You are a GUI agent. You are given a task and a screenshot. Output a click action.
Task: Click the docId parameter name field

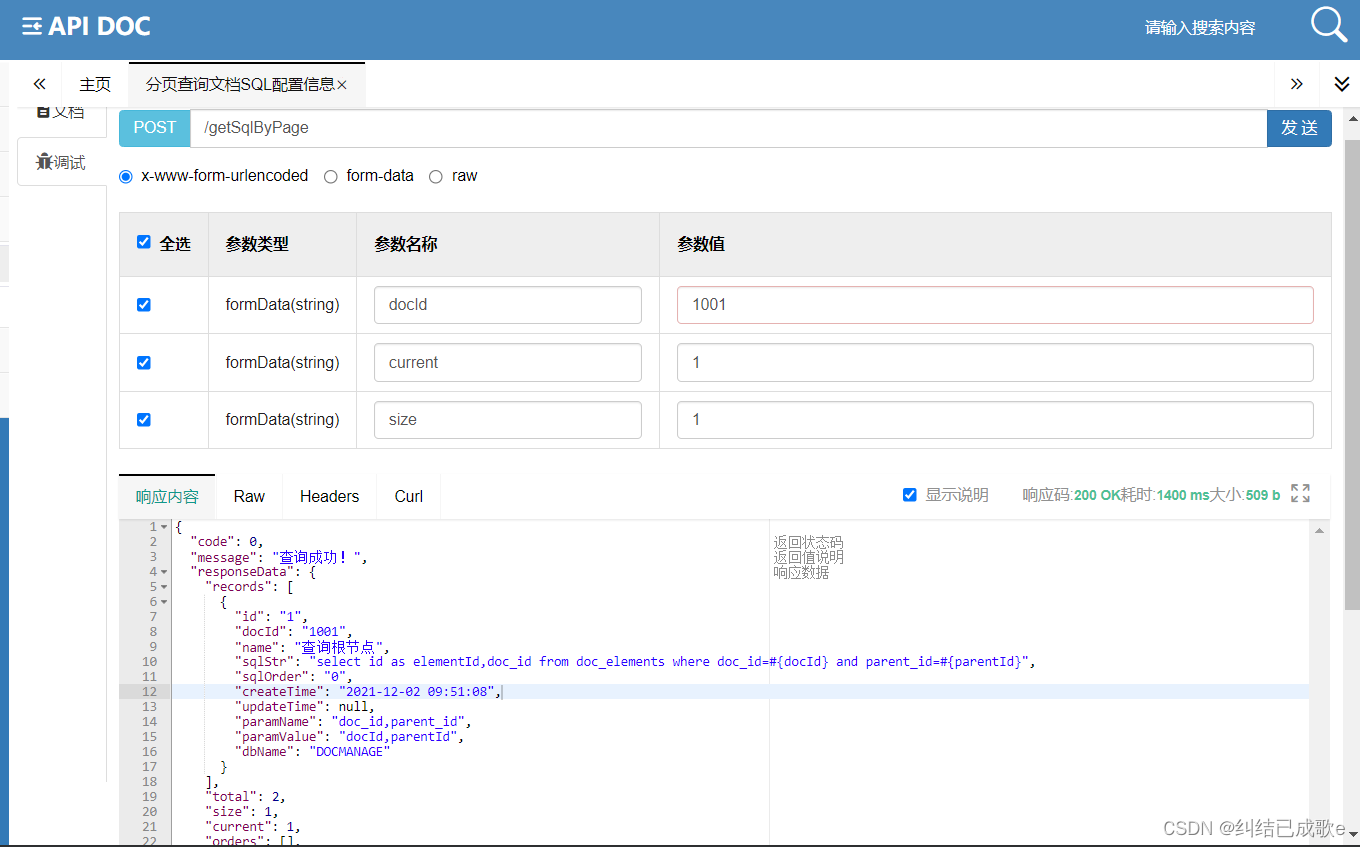pos(508,304)
